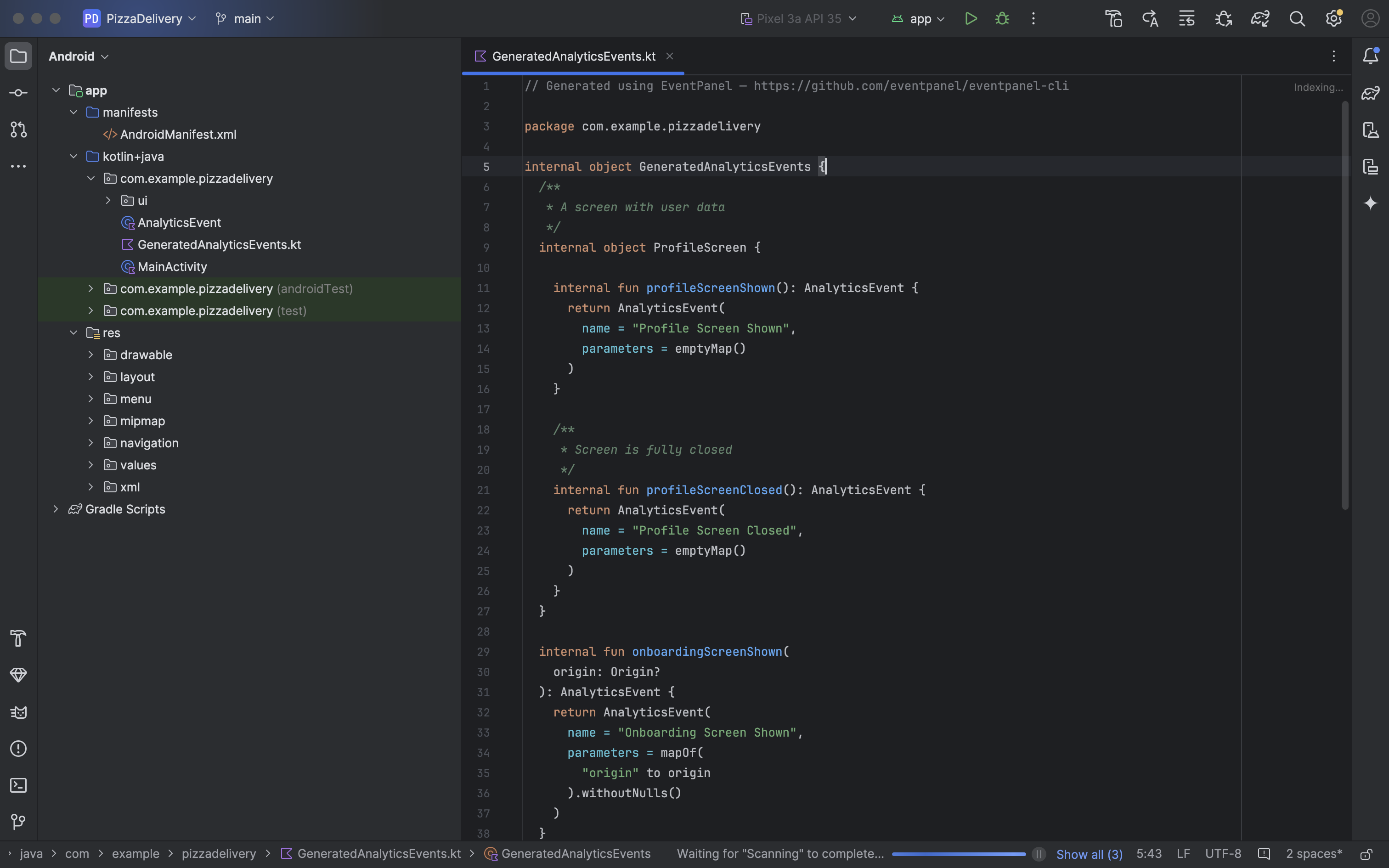This screenshot has height=868, width=1389.
Task: Expand the ui package
Action: click(108, 200)
